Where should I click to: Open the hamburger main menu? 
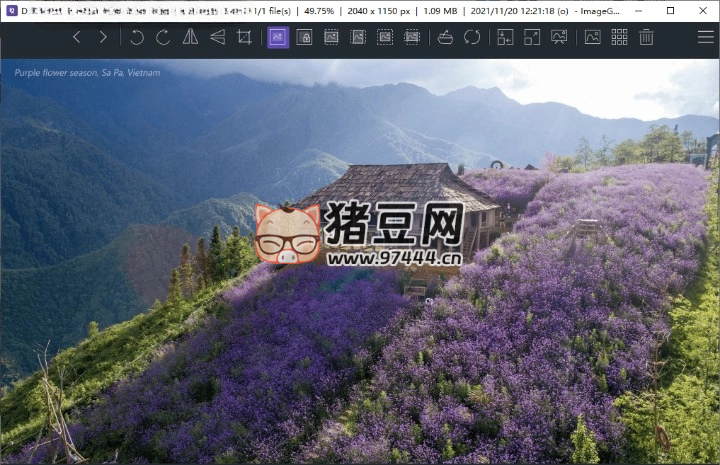click(x=706, y=37)
